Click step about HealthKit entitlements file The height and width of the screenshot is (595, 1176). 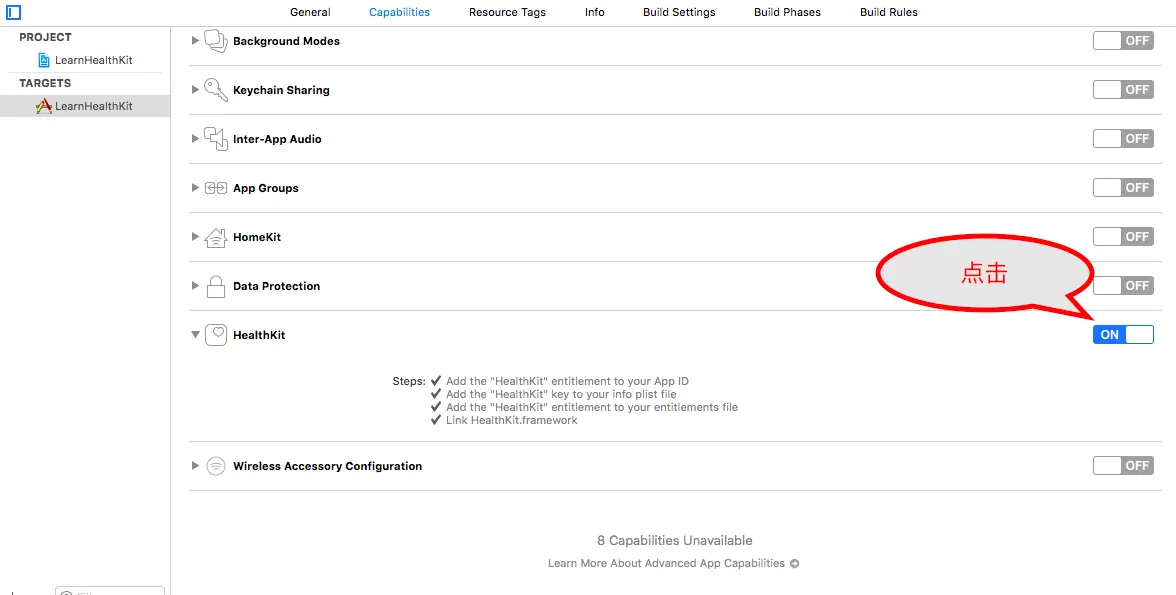tap(592, 407)
